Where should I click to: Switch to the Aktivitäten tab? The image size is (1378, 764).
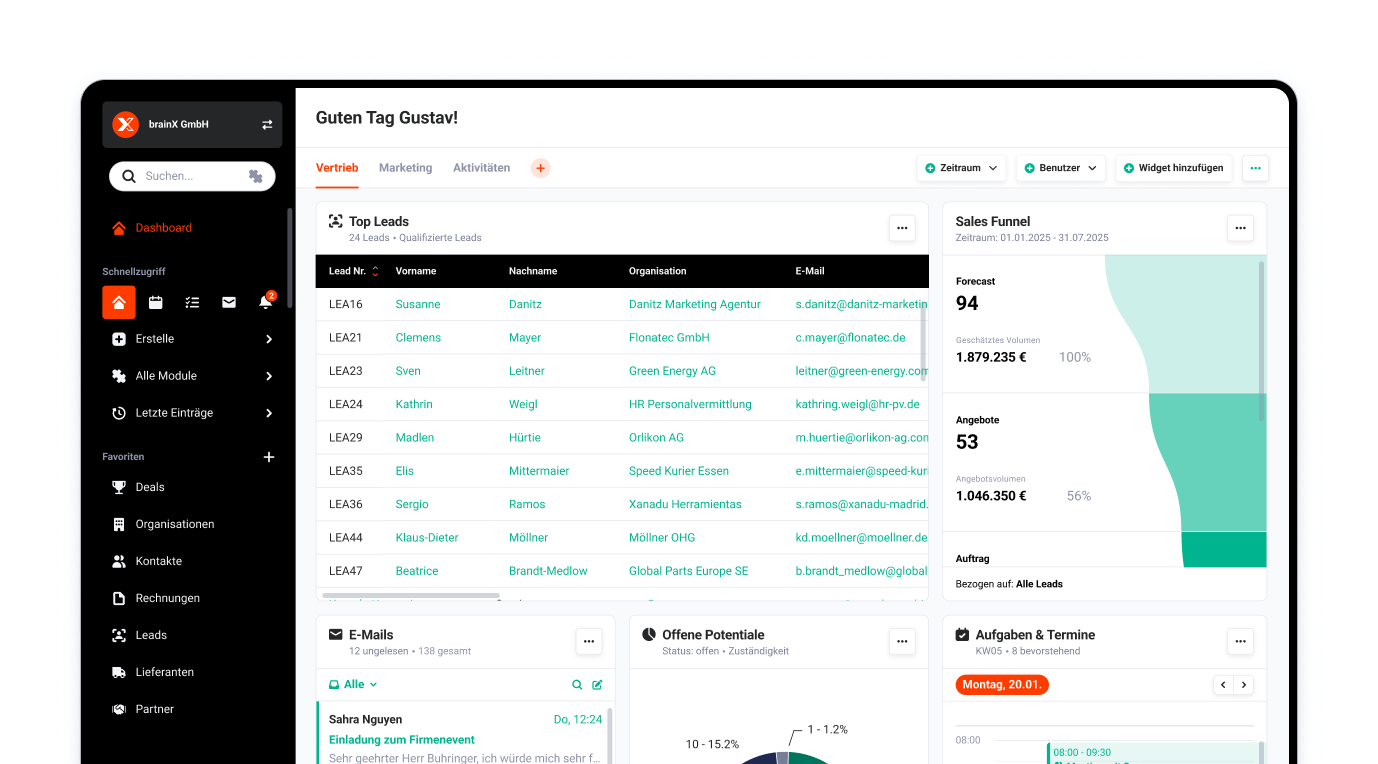(481, 168)
